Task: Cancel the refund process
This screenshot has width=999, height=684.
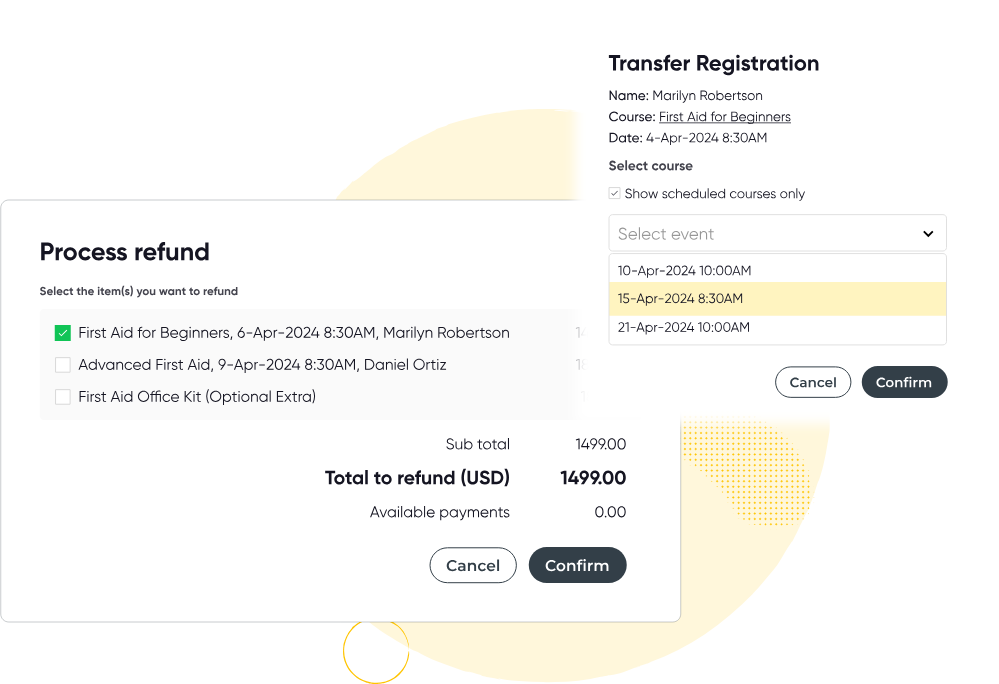Action: pyautogui.click(x=472, y=565)
